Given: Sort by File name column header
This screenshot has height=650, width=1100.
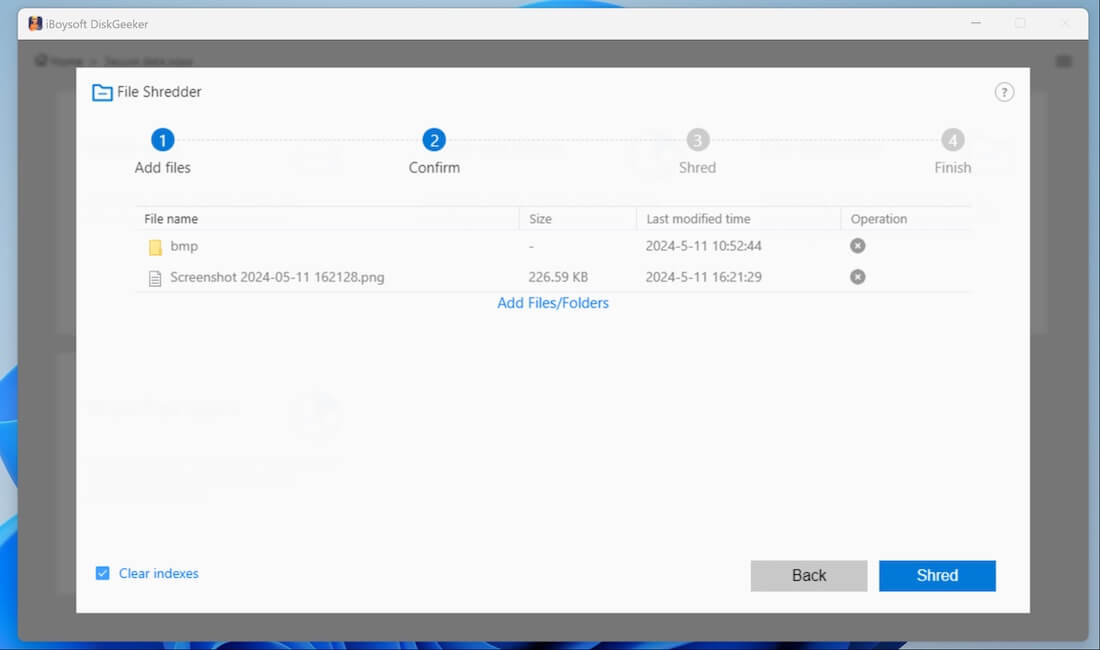Looking at the screenshot, I should (x=171, y=219).
